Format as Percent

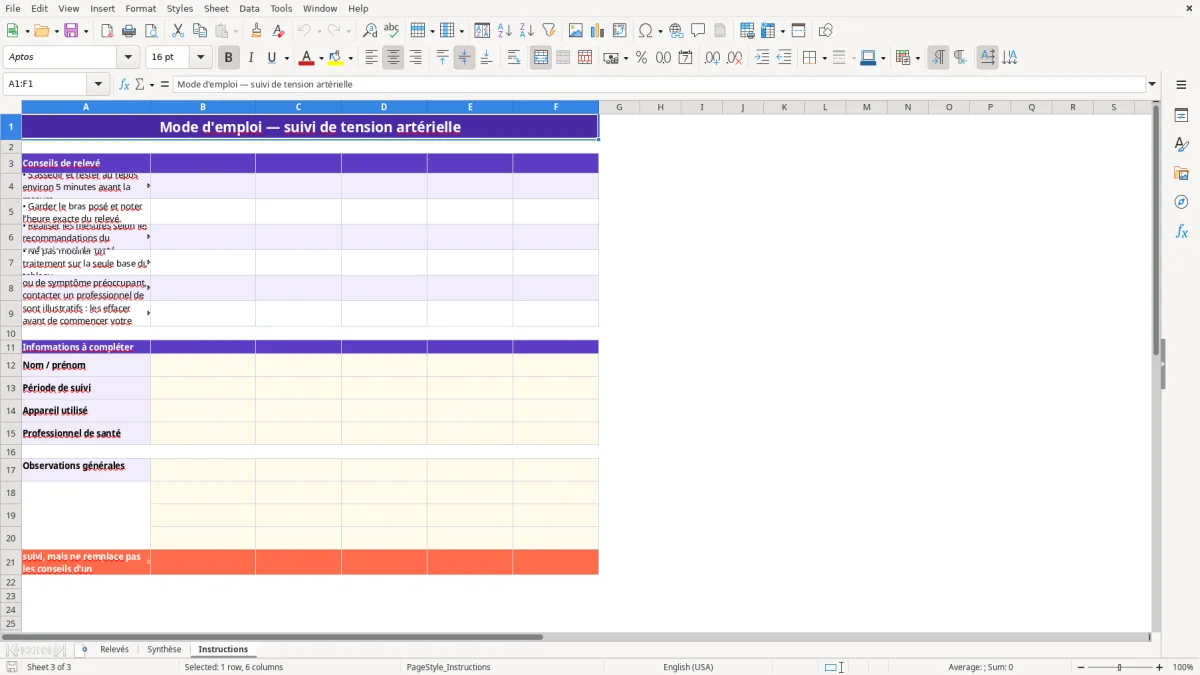click(x=641, y=58)
